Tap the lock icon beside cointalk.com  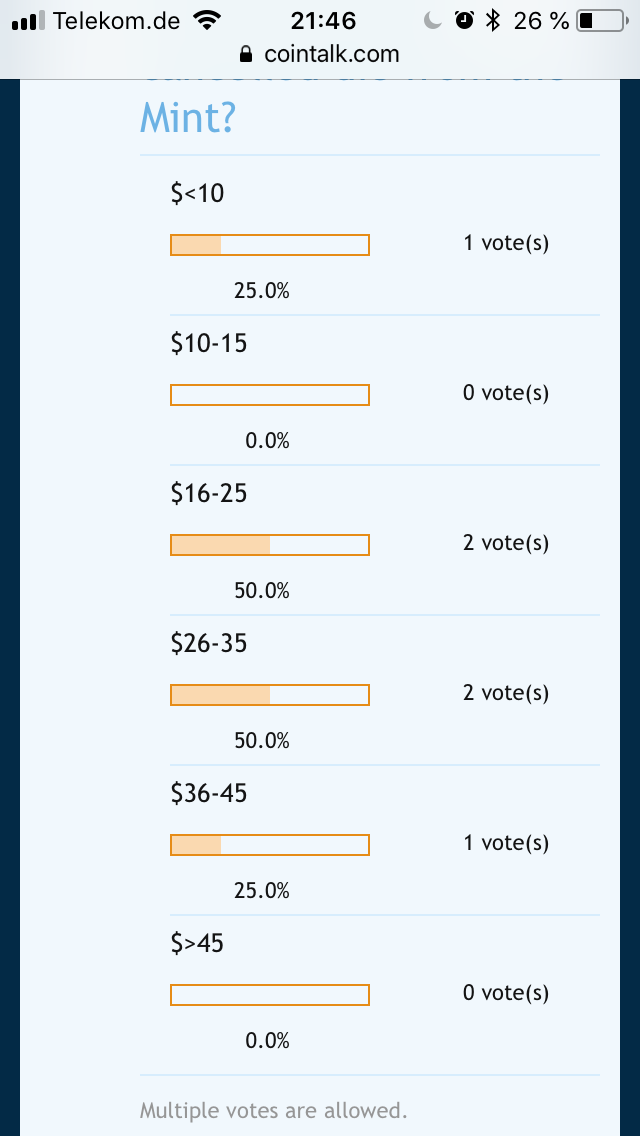pyautogui.click(x=247, y=55)
